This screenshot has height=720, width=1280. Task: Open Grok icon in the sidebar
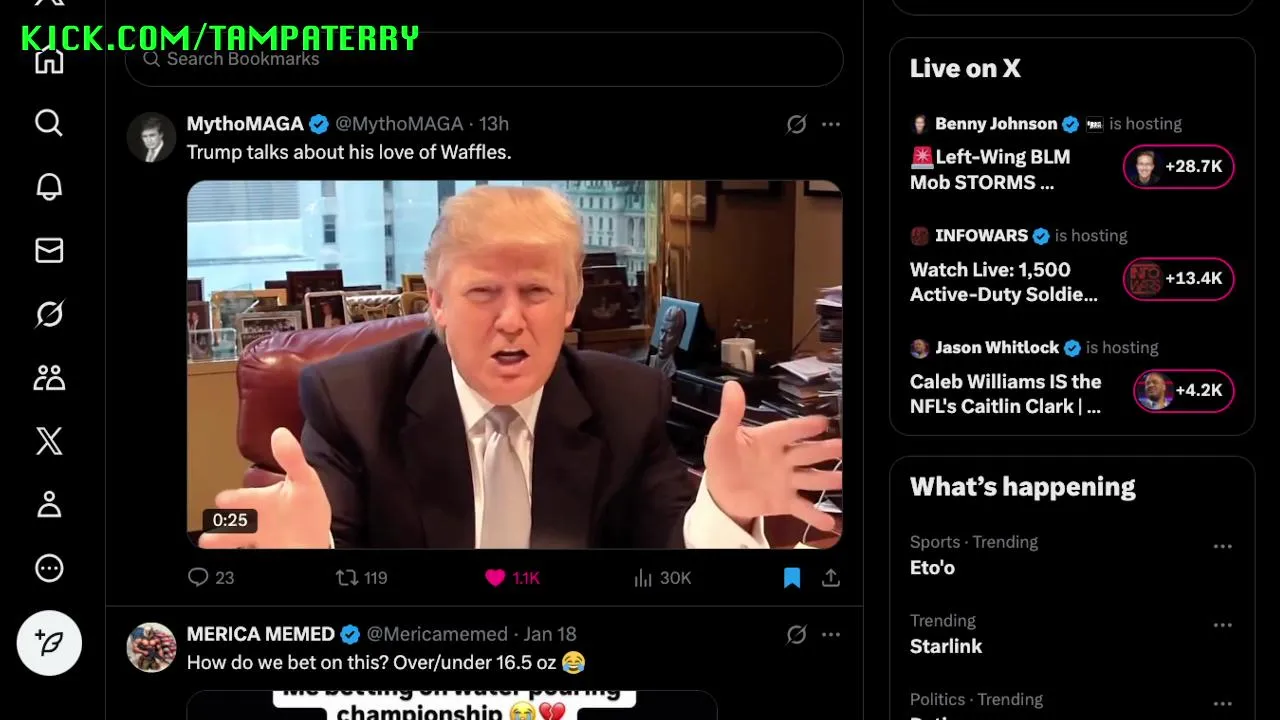49,314
